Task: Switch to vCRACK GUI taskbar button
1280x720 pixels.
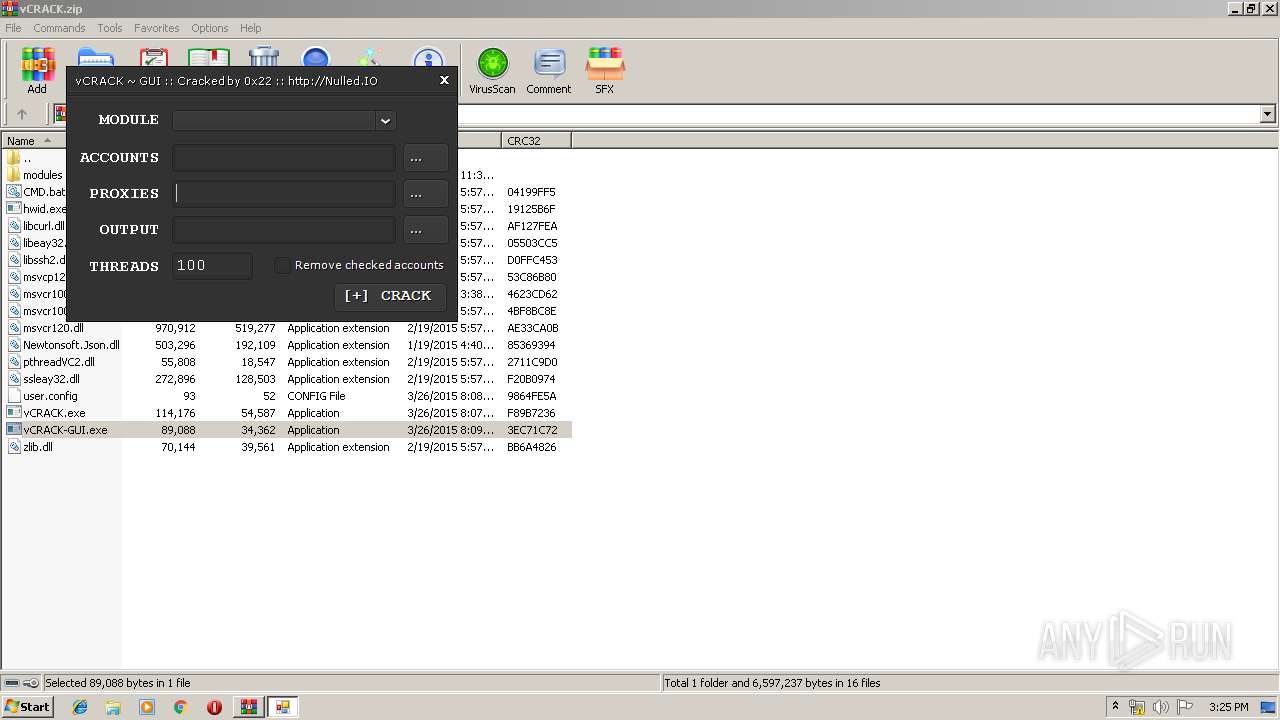Action: (283, 707)
